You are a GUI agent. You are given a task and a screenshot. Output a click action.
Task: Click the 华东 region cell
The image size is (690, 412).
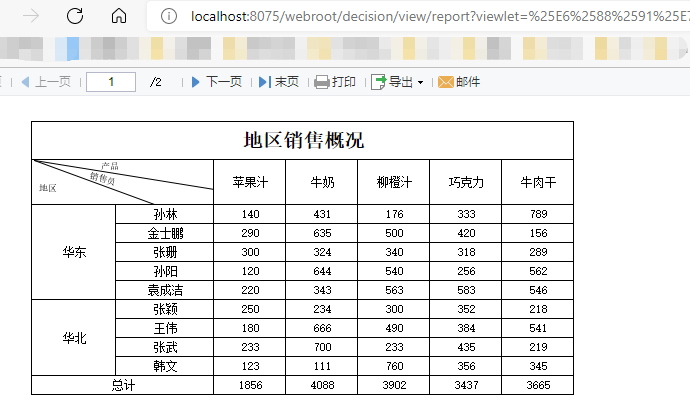(74, 252)
